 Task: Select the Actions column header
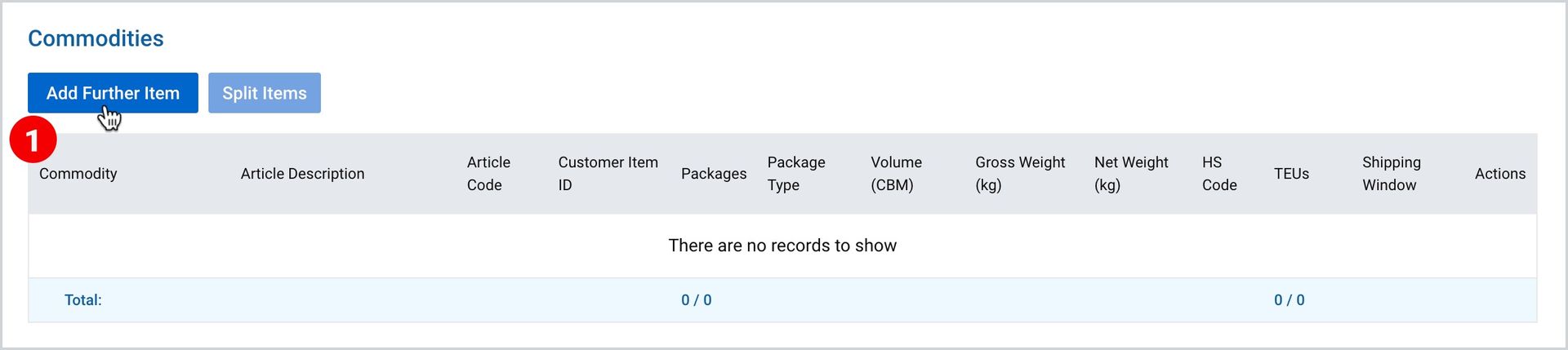coord(1500,174)
